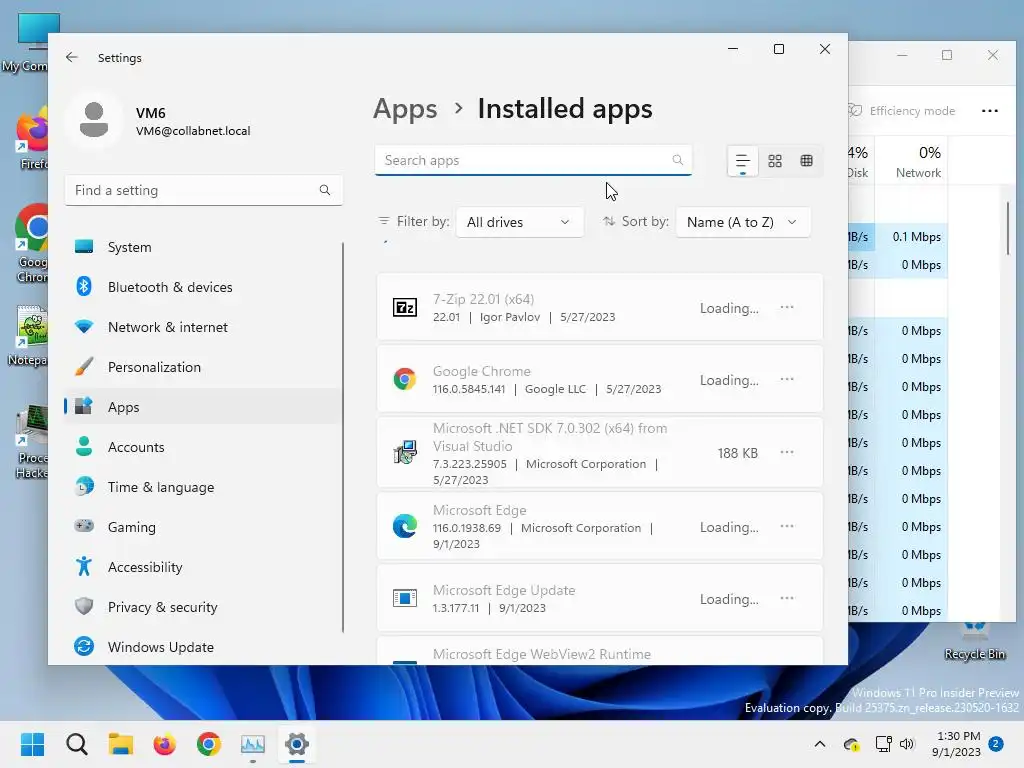Go back with the Settings back arrow
Viewport: 1024px width, 768px height.
pyautogui.click(x=72, y=57)
